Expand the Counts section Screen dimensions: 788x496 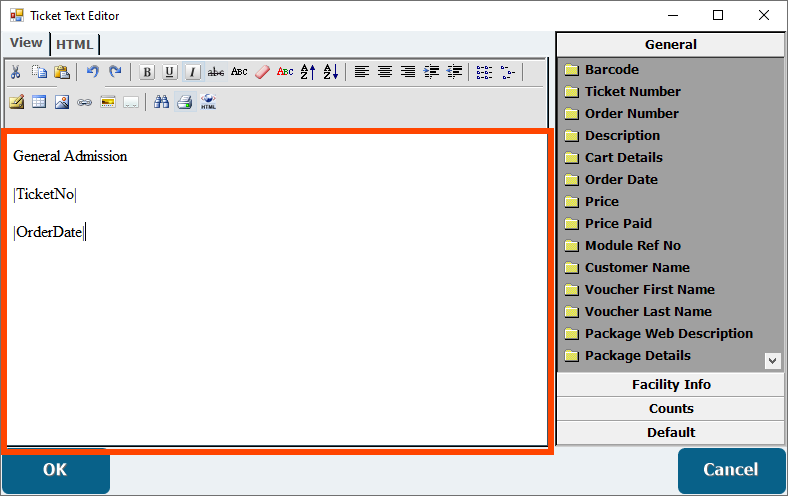671,409
